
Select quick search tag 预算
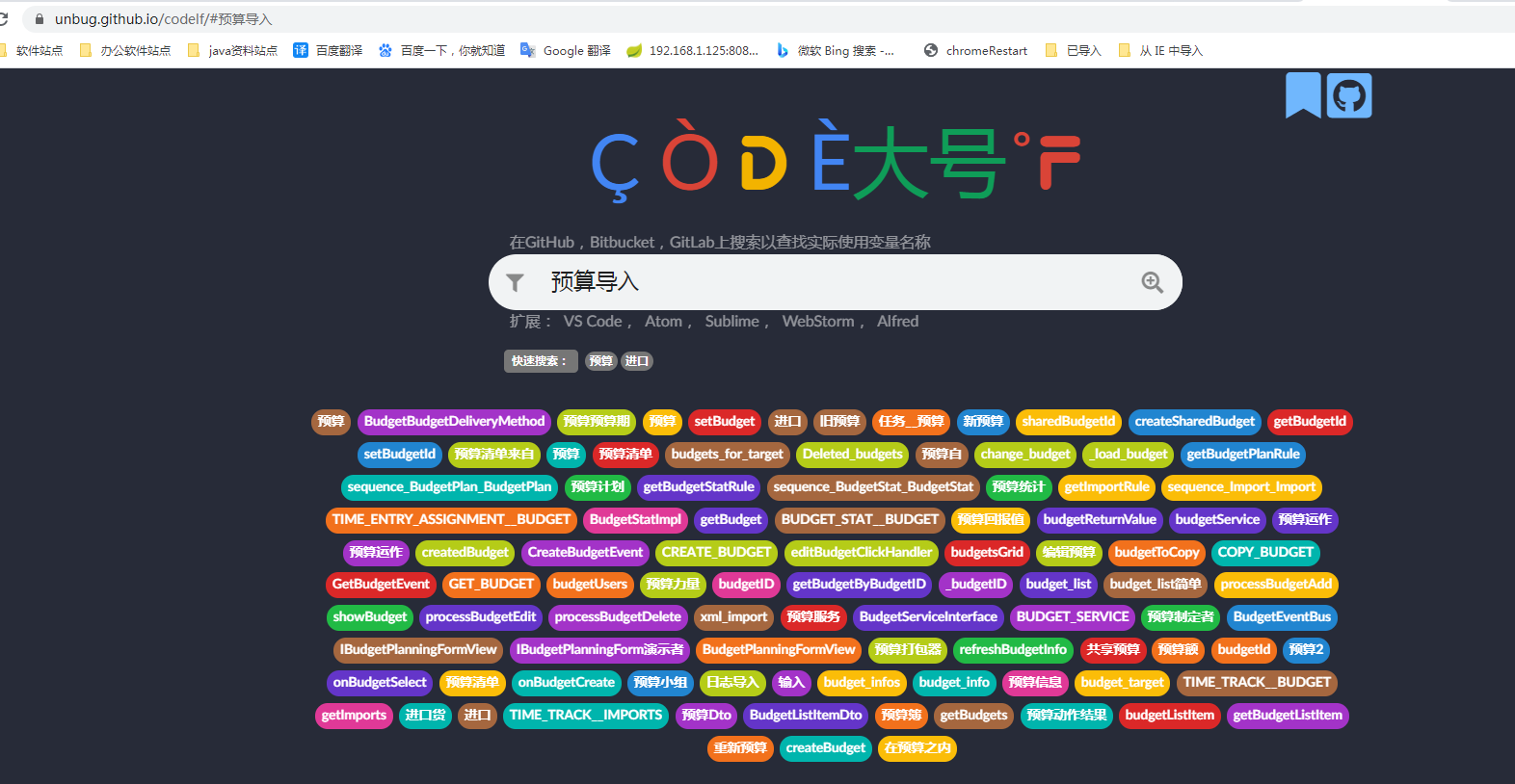tap(600, 361)
